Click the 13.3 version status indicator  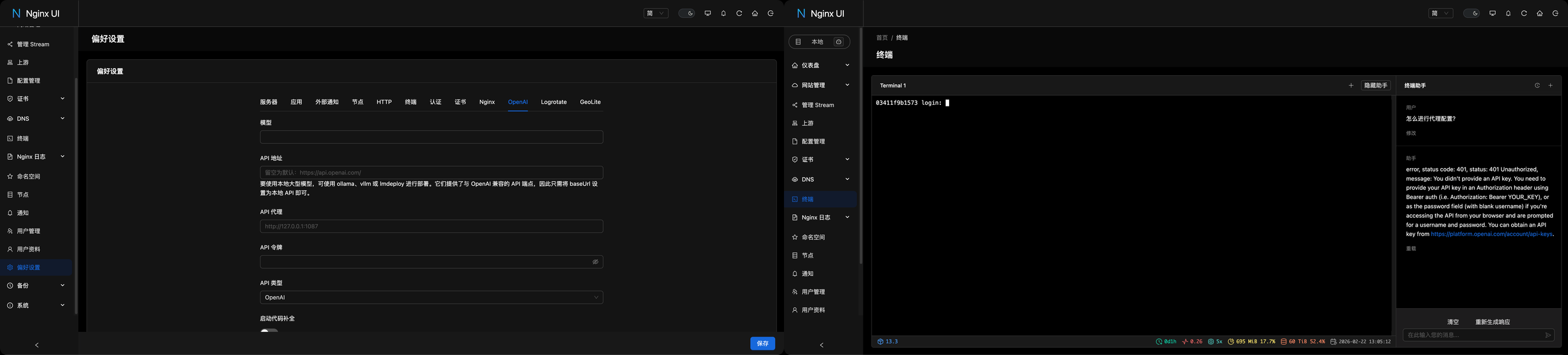click(888, 341)
